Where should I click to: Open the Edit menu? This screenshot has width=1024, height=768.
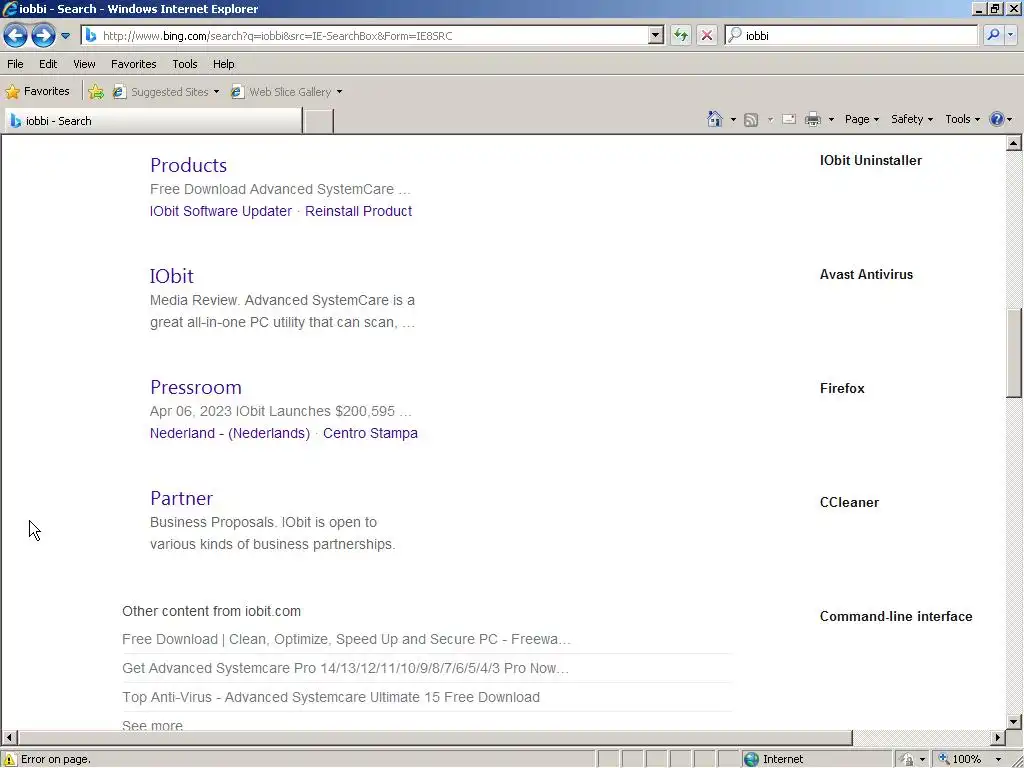48,64
